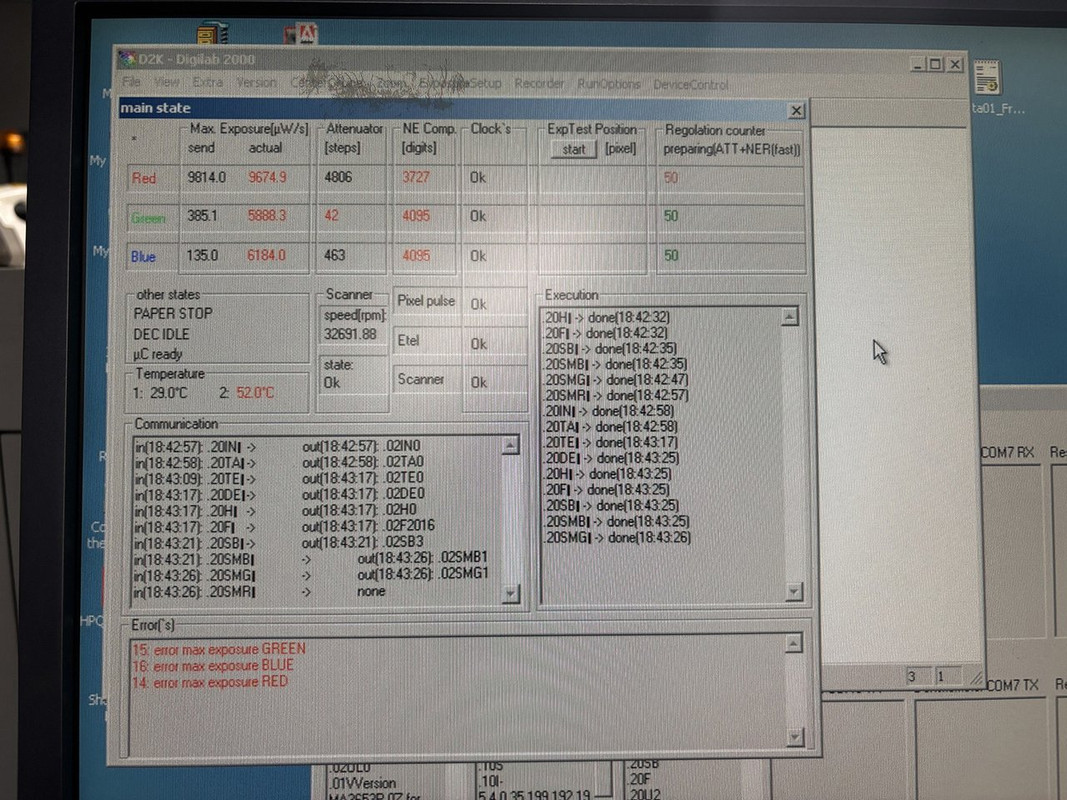Select the error line '14: error max exposure RED'
Screen dimensions: 1067x800
(210, 682)
